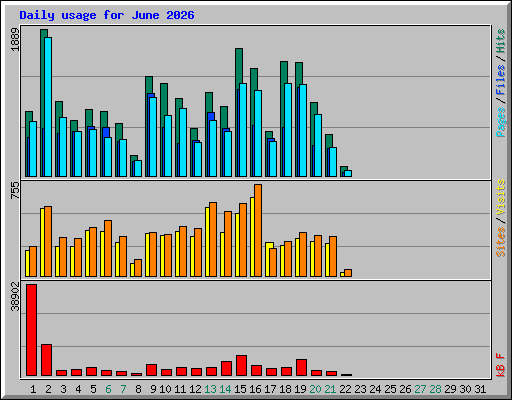Click the 'Sites' legend label

501,242
